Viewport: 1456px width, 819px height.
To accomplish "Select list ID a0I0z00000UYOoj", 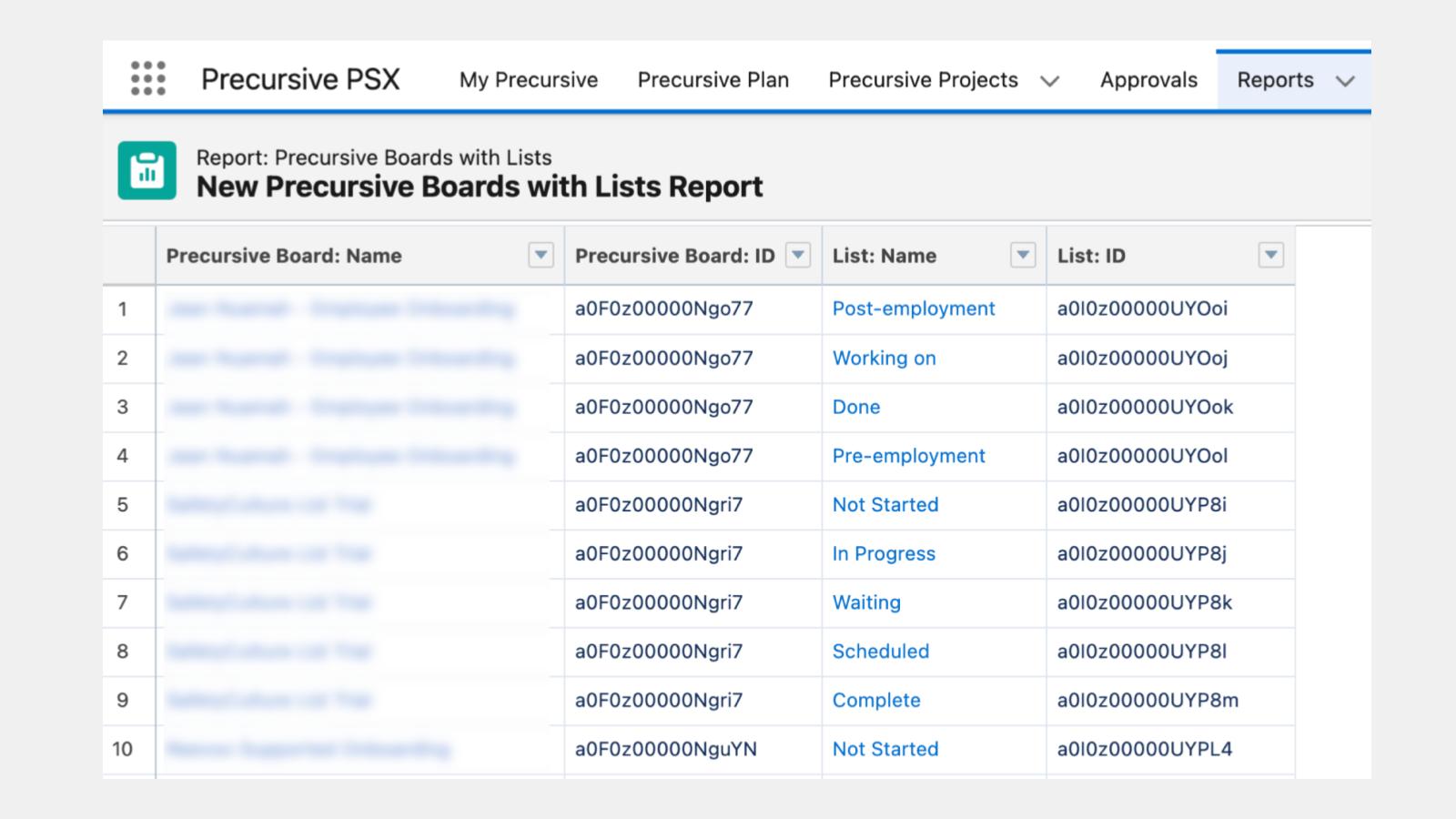I will (x=1142, y=358).
